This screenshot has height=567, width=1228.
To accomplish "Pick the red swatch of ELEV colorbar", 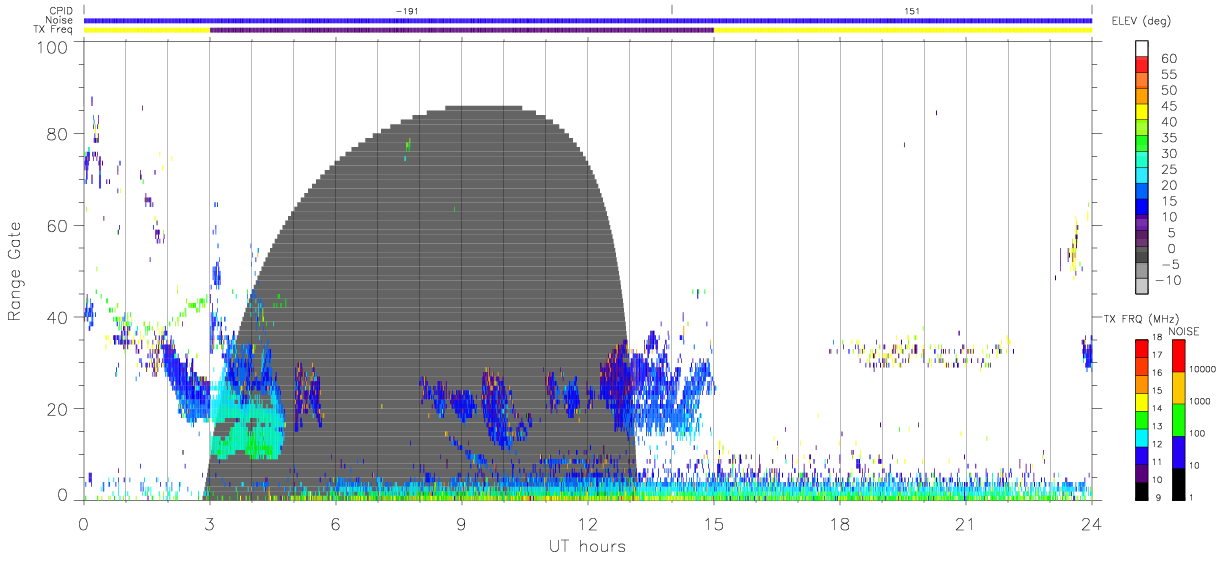I will [x=1142, y=66].
